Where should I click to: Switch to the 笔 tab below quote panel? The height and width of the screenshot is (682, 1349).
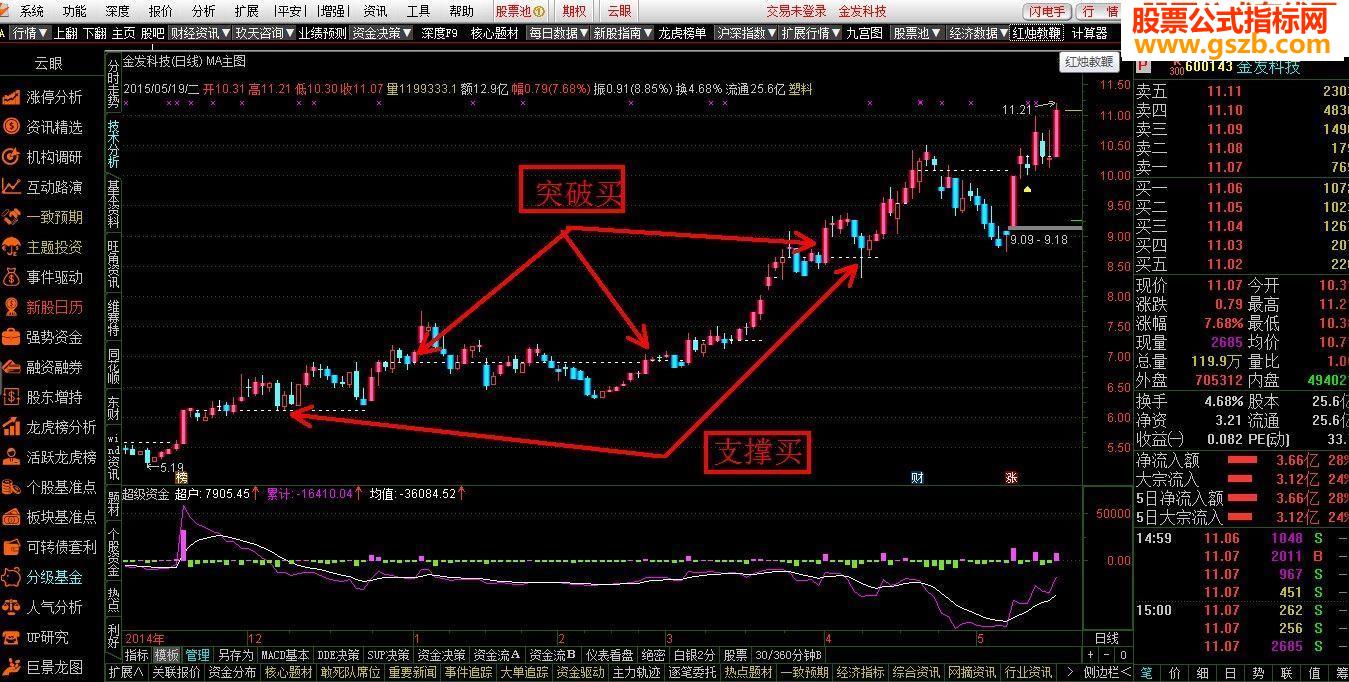1146,673
